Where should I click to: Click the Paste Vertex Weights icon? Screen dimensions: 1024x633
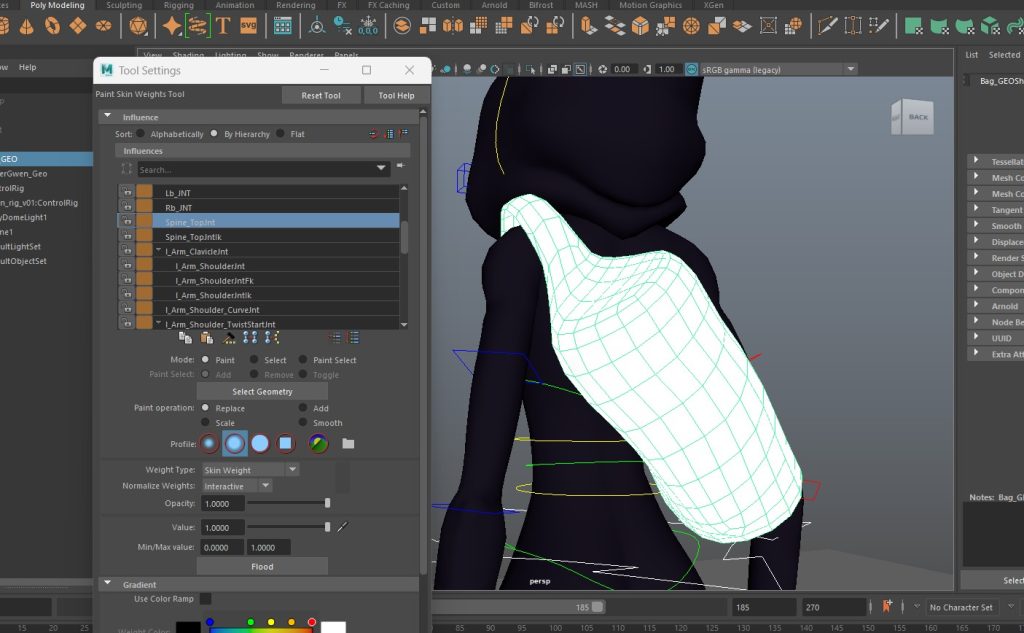tap(207, 338)
